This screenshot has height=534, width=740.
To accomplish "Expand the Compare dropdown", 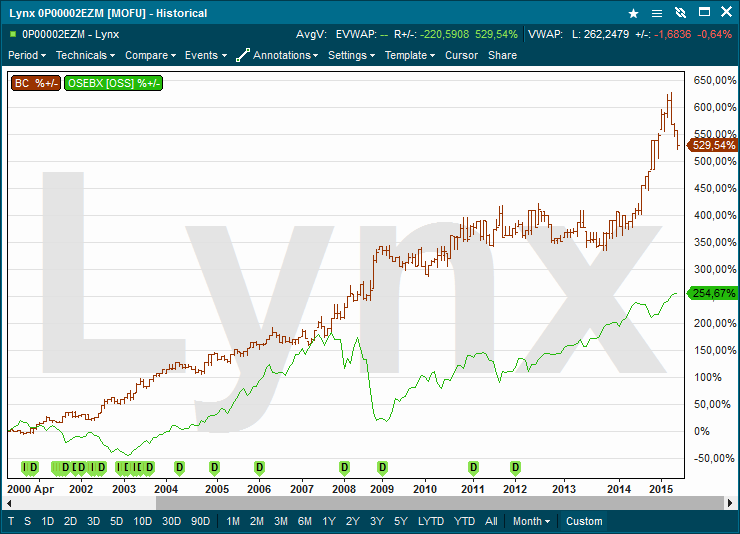I will (151, 55).
